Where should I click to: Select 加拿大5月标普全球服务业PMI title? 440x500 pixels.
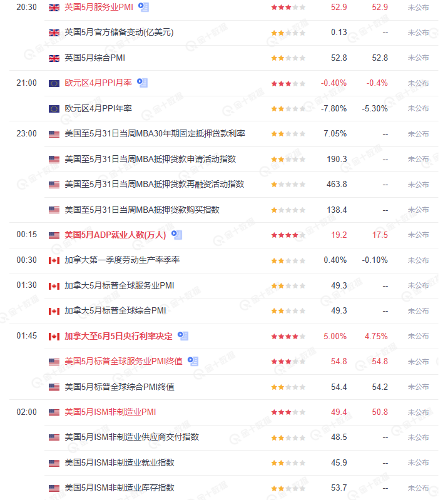[120, 285]
